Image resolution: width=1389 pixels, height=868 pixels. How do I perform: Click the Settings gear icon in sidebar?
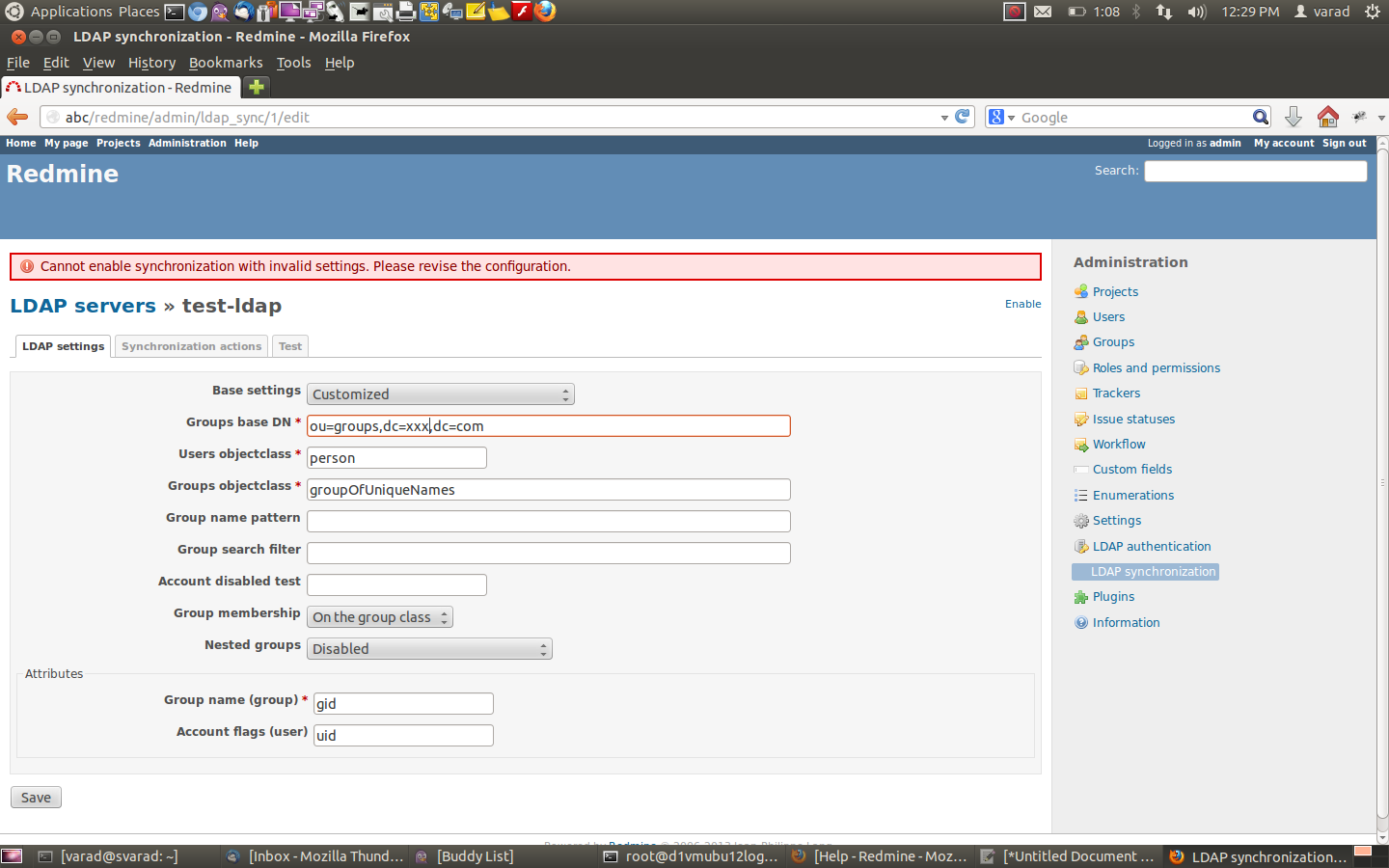(1081, 521)
